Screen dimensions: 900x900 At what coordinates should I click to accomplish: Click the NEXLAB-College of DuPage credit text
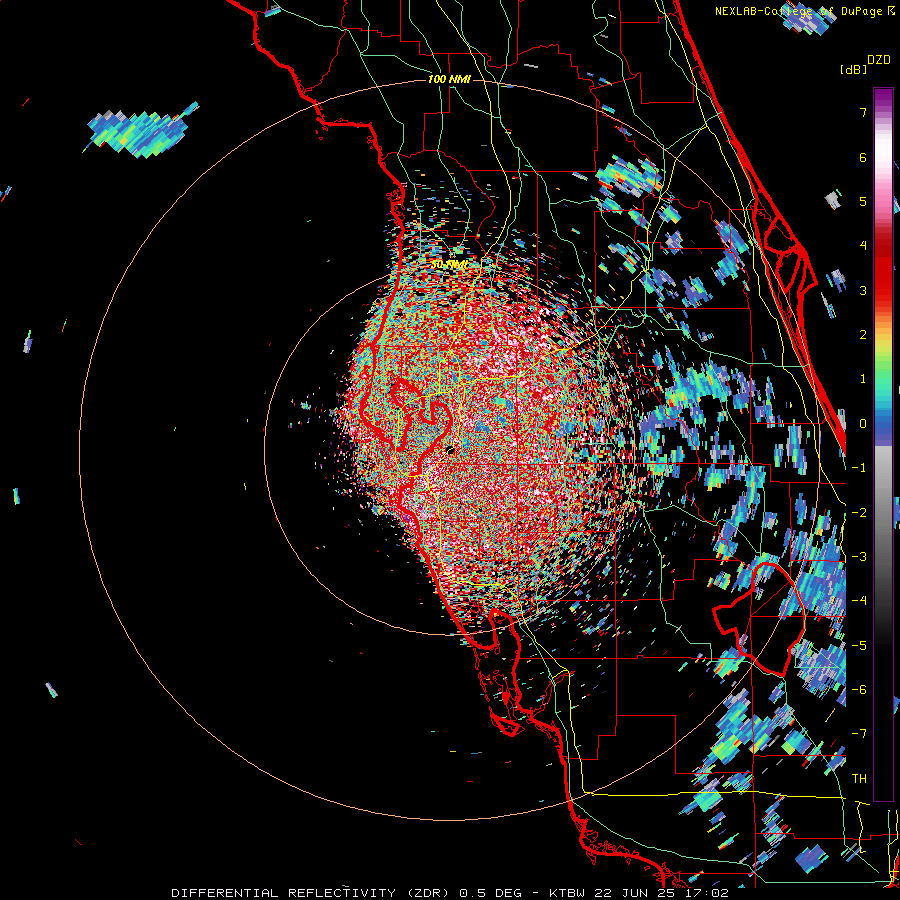805,11
